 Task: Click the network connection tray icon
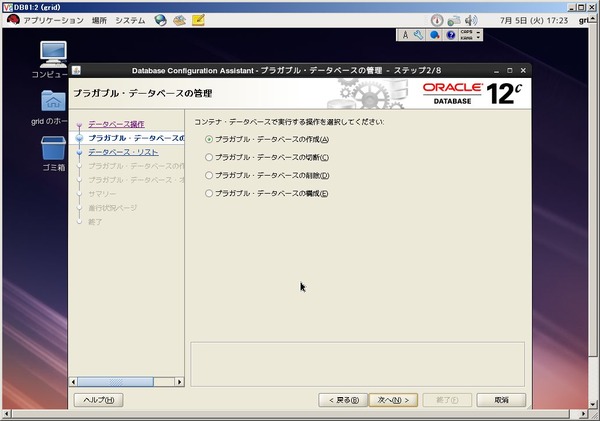coord(454,20)
